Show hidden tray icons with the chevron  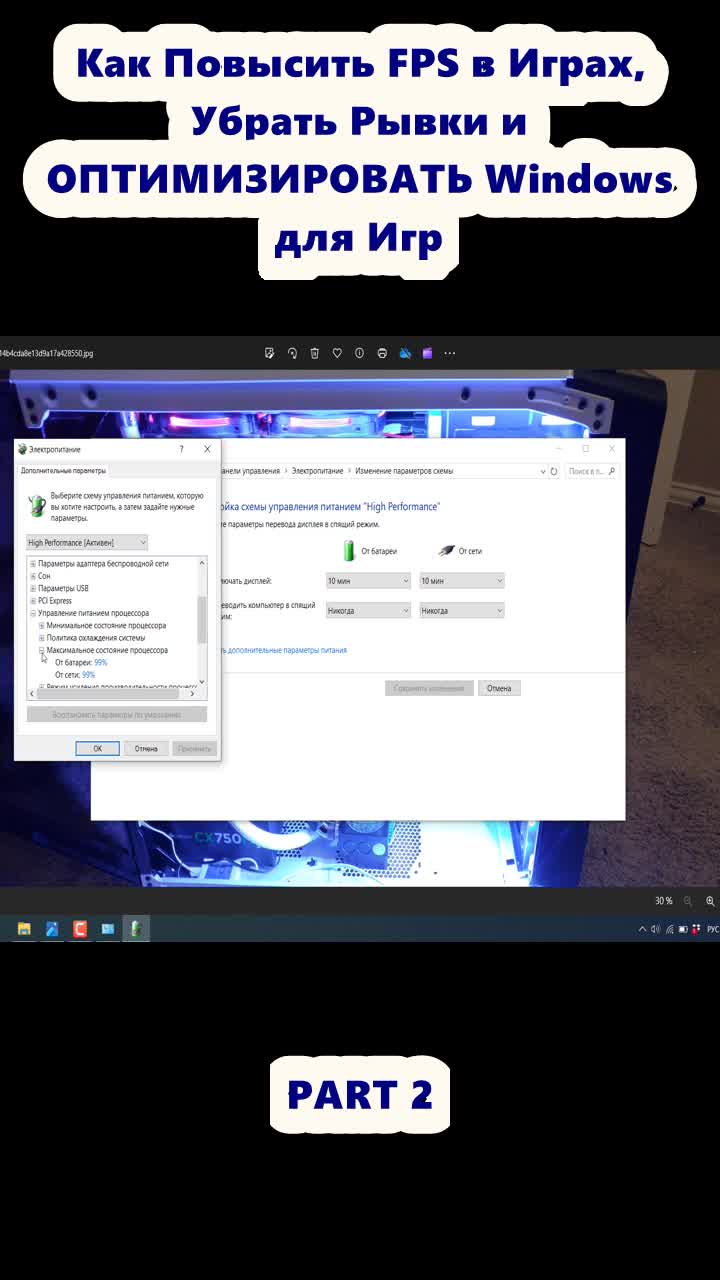point(642,929)
